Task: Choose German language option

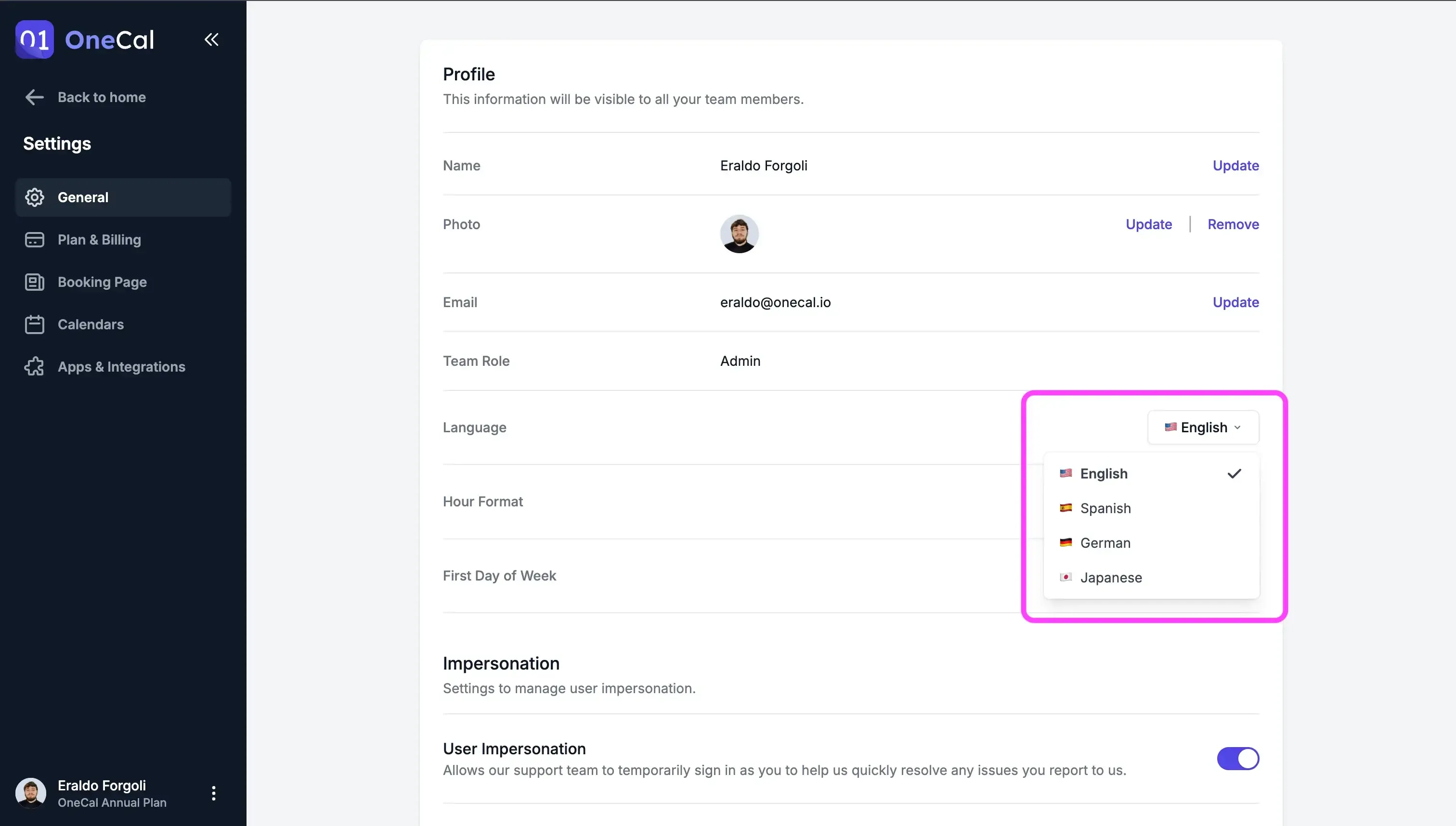Action: coord(1105,543)
